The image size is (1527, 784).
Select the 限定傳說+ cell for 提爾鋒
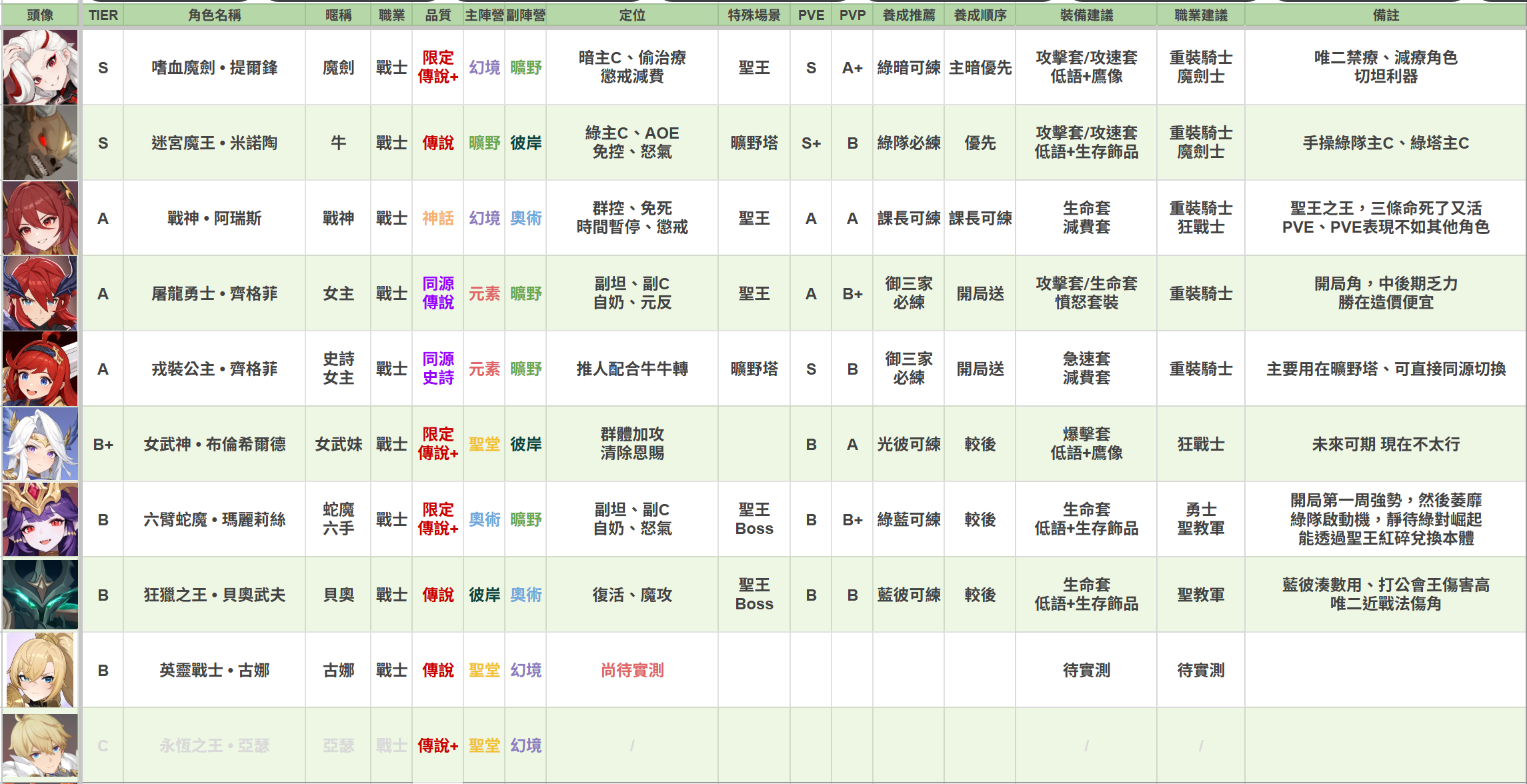click(437, 67)
